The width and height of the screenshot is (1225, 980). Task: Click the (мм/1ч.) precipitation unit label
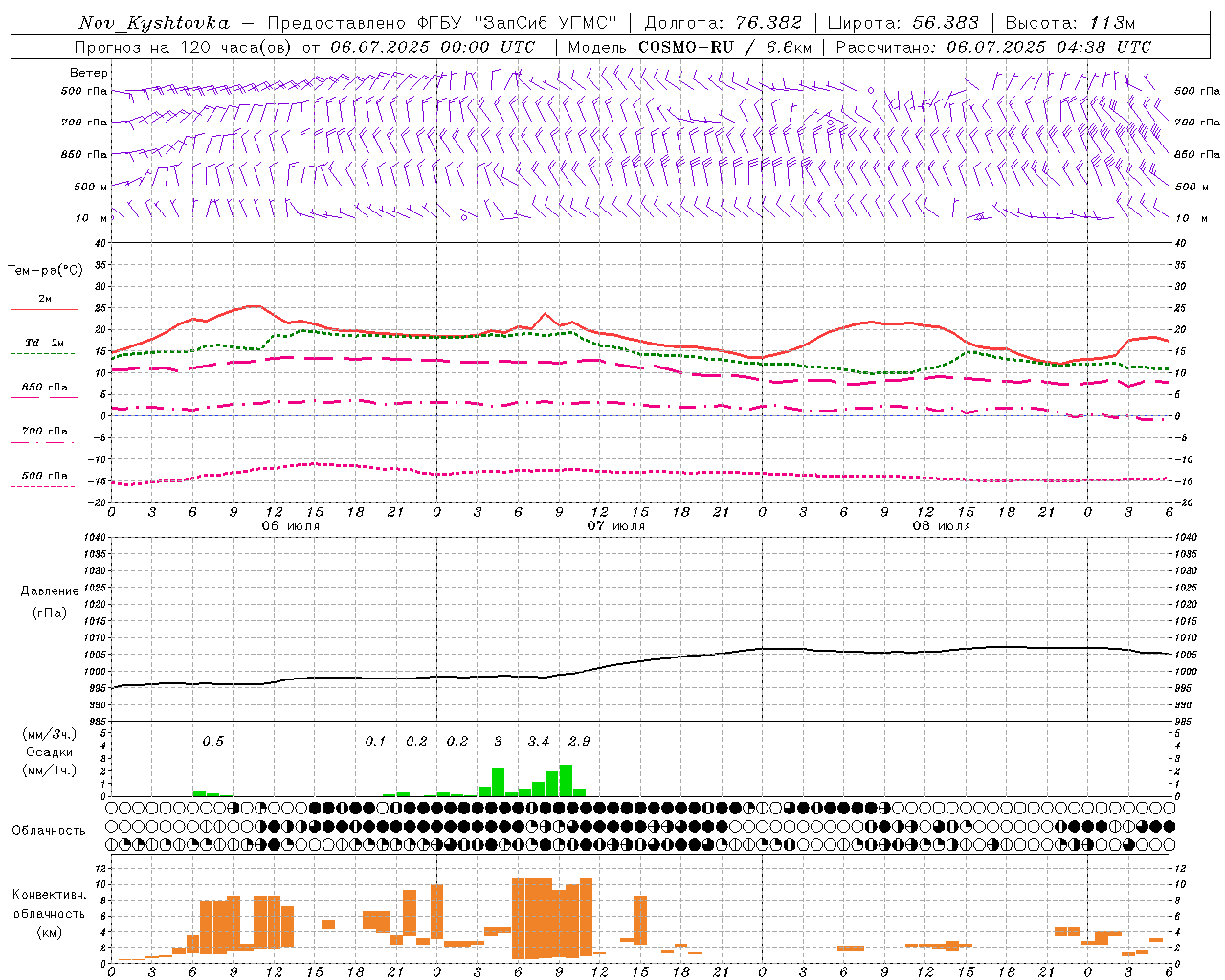[50, 770]
